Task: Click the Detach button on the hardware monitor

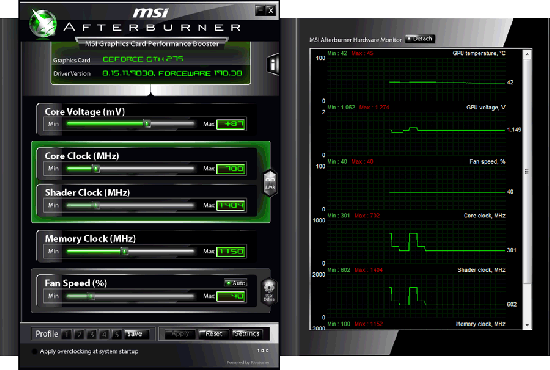Action: [x=420, y=39]
